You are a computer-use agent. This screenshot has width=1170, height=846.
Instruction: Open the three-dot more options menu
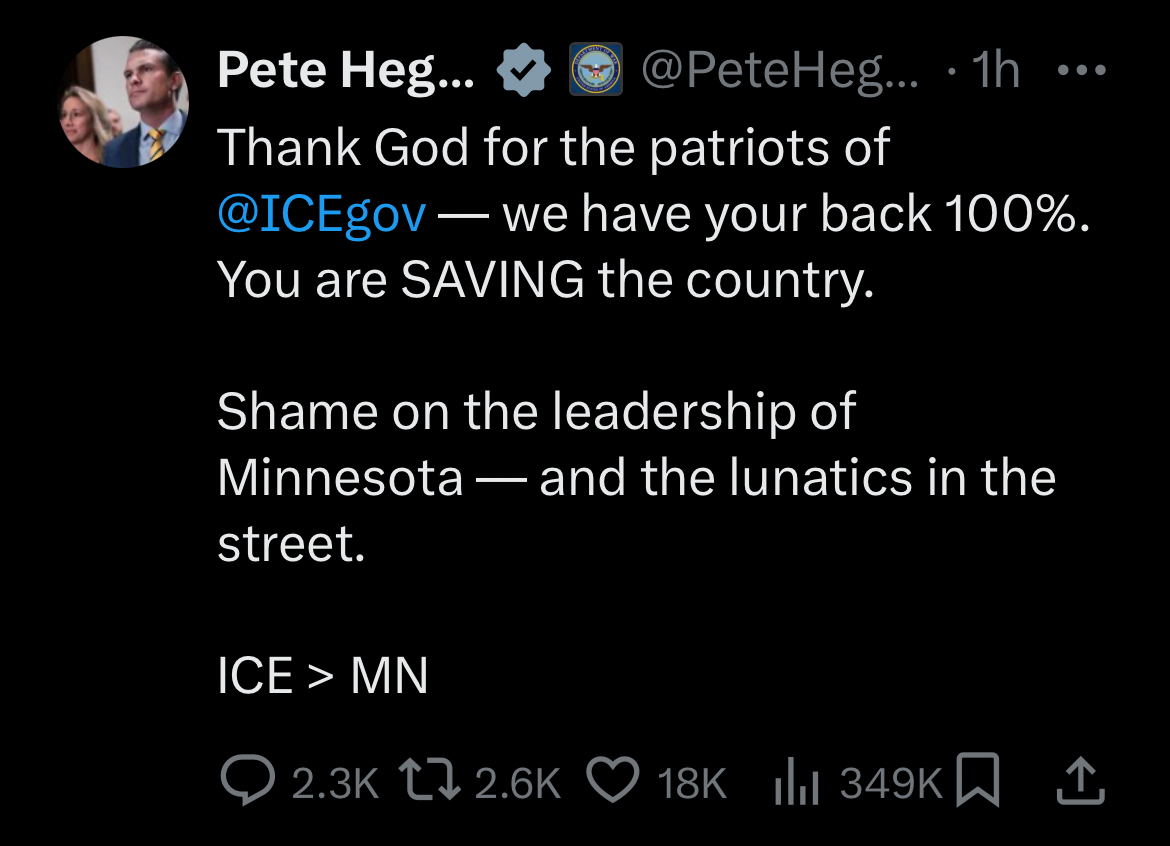coord(1082,69)
